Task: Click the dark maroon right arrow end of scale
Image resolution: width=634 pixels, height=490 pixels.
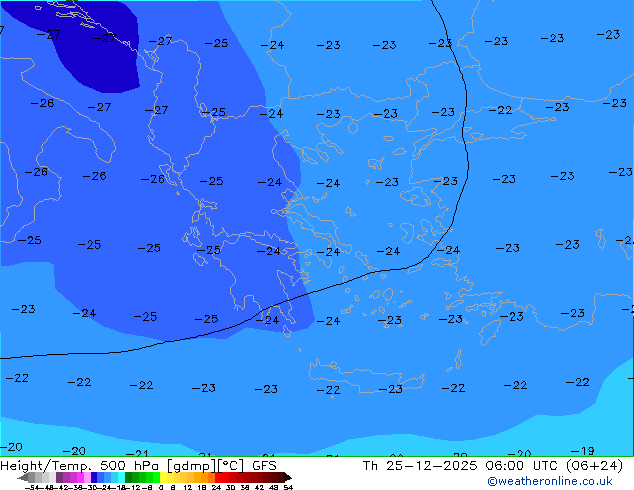Action: click(288, 477)
